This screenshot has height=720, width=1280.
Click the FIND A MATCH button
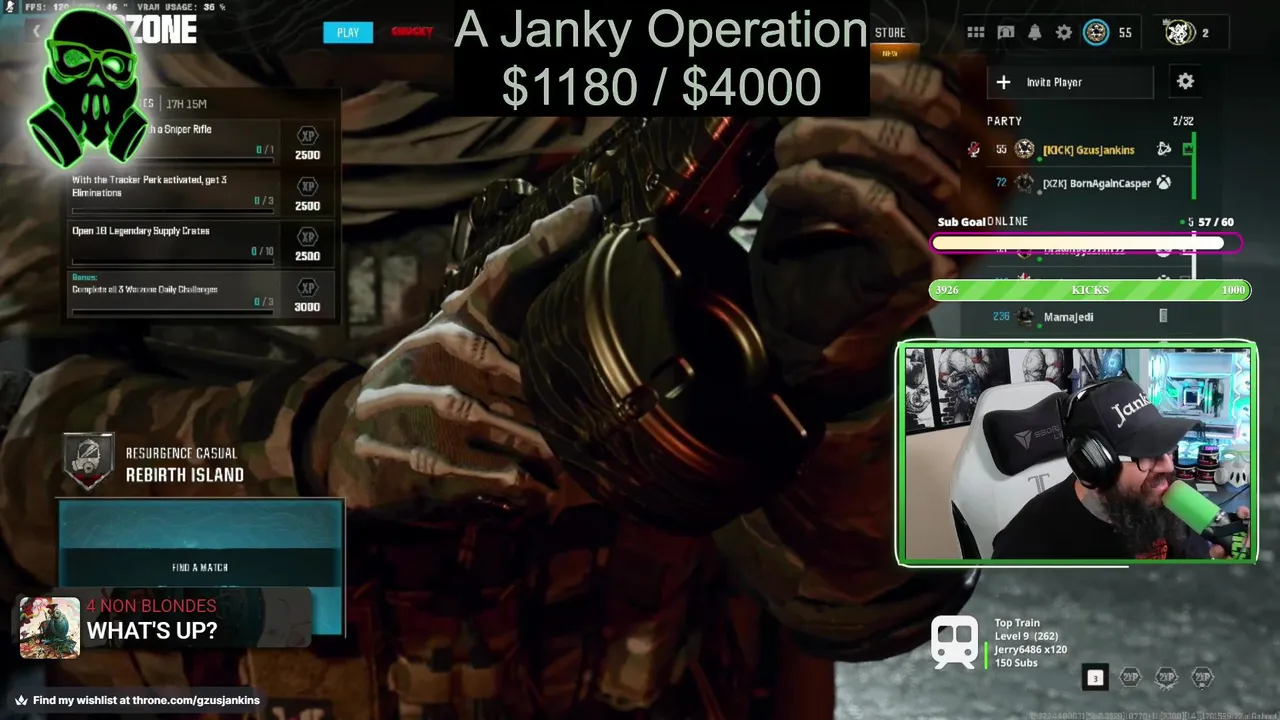[x=200, y=567]
